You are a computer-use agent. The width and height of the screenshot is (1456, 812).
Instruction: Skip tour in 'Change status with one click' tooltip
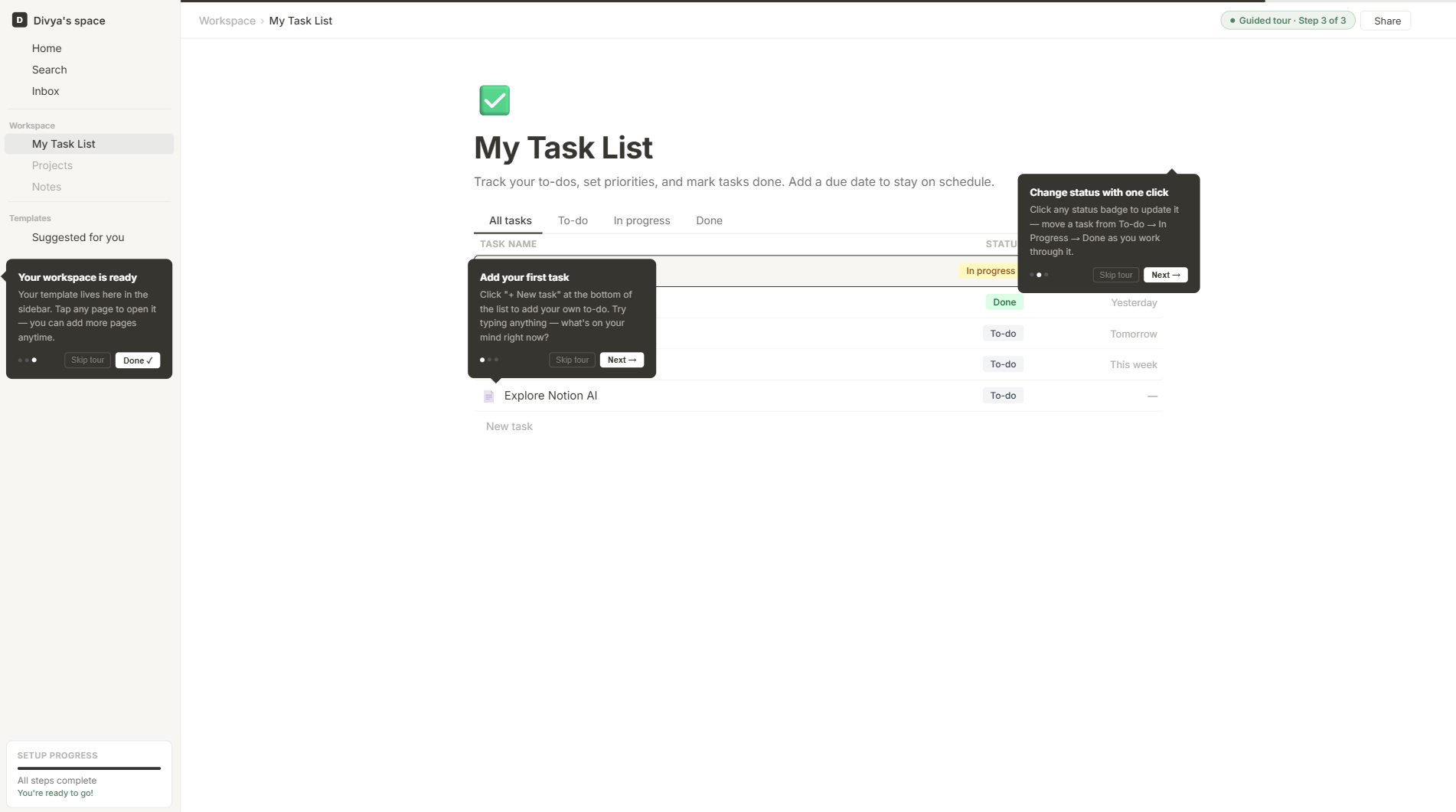pyautogui.click(x=1115, y=275)
